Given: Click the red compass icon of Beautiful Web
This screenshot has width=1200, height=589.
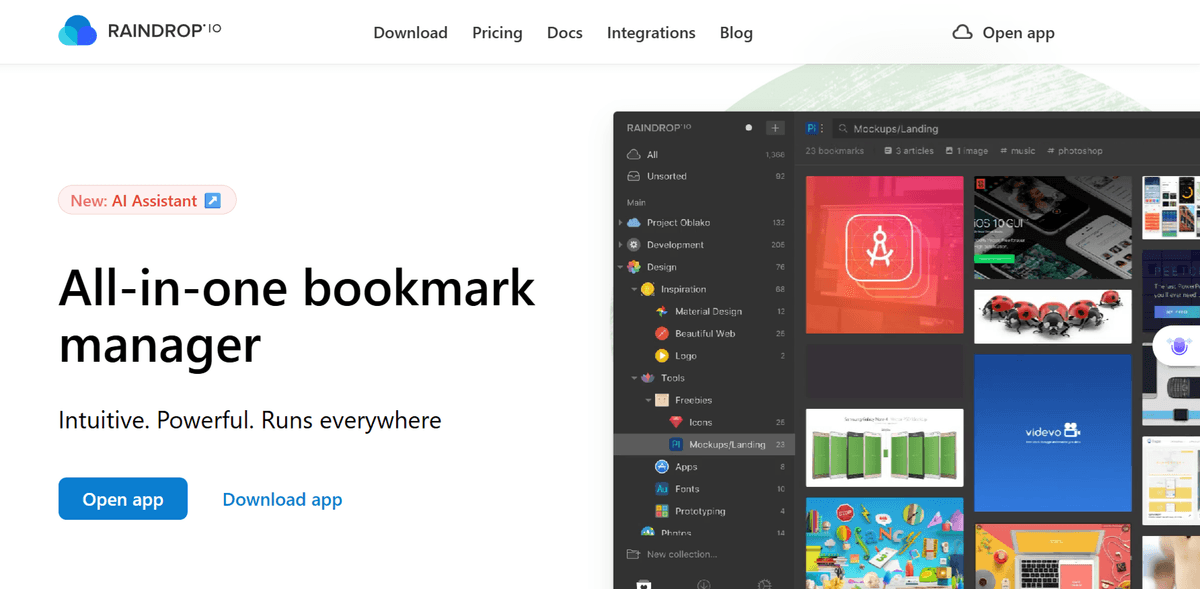Looking at the screenshot, I should click(661, 333).
